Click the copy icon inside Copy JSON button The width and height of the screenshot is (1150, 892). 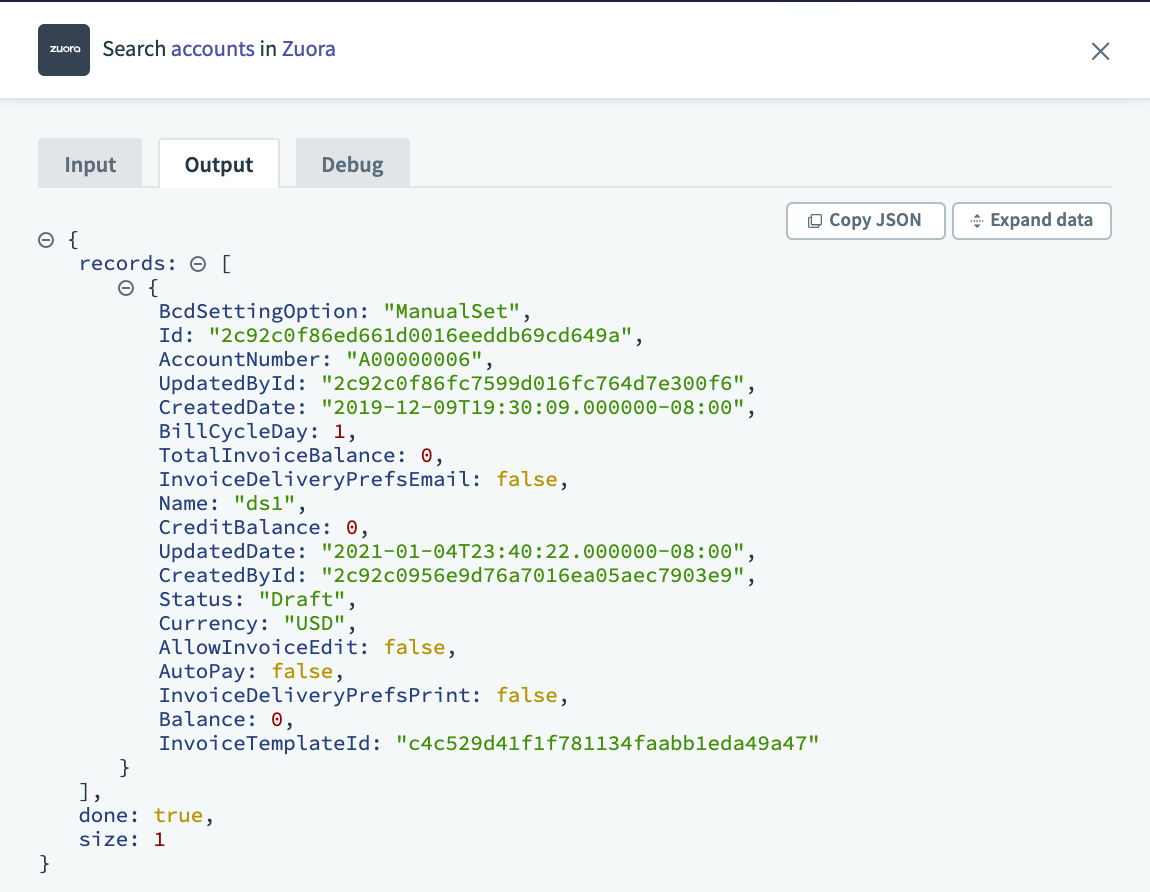[x=814, y=220]
